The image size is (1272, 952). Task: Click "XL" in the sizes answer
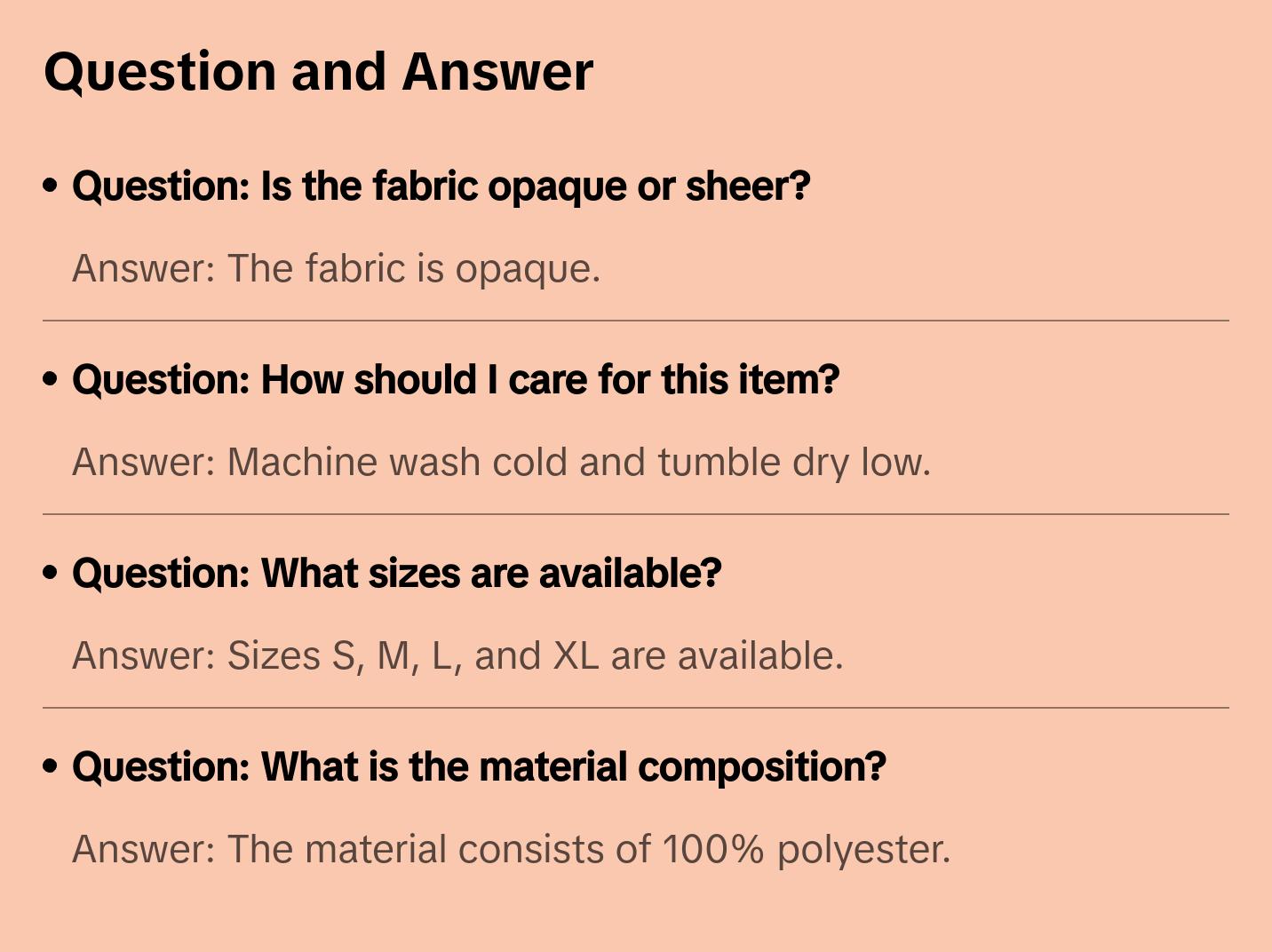(x=576, y=656)
